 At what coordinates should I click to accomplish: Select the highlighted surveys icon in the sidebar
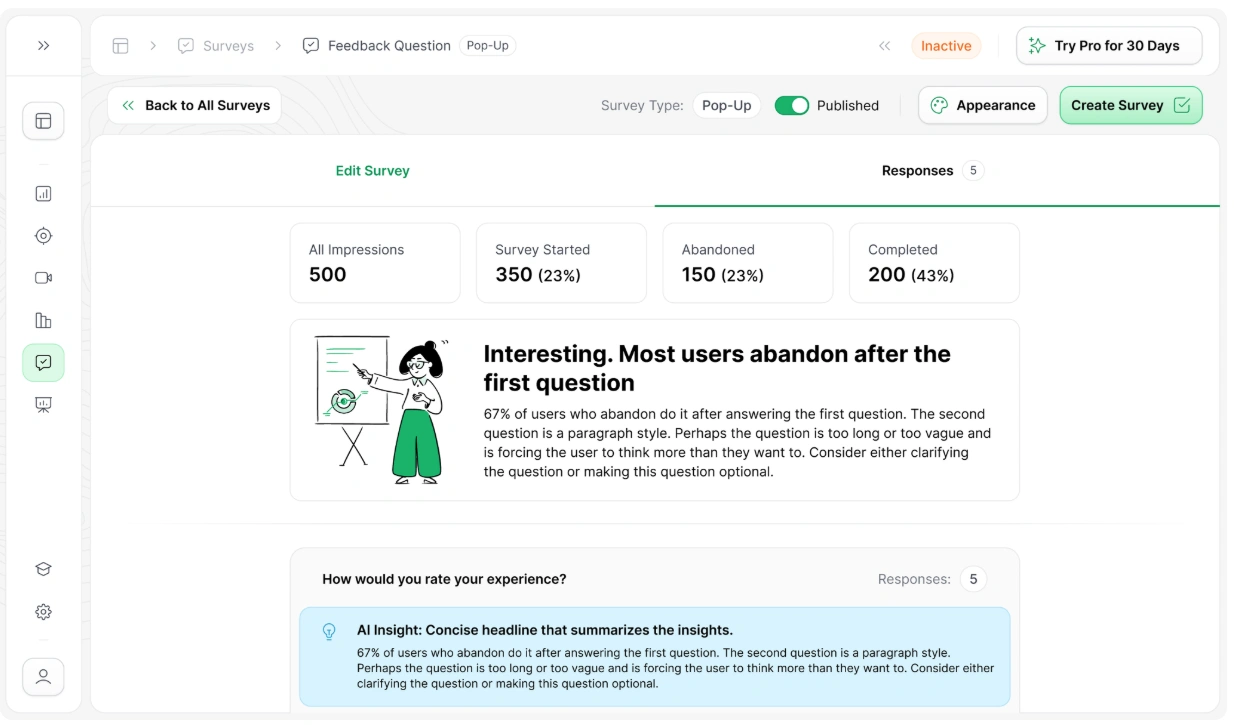(x=43, y=363)
